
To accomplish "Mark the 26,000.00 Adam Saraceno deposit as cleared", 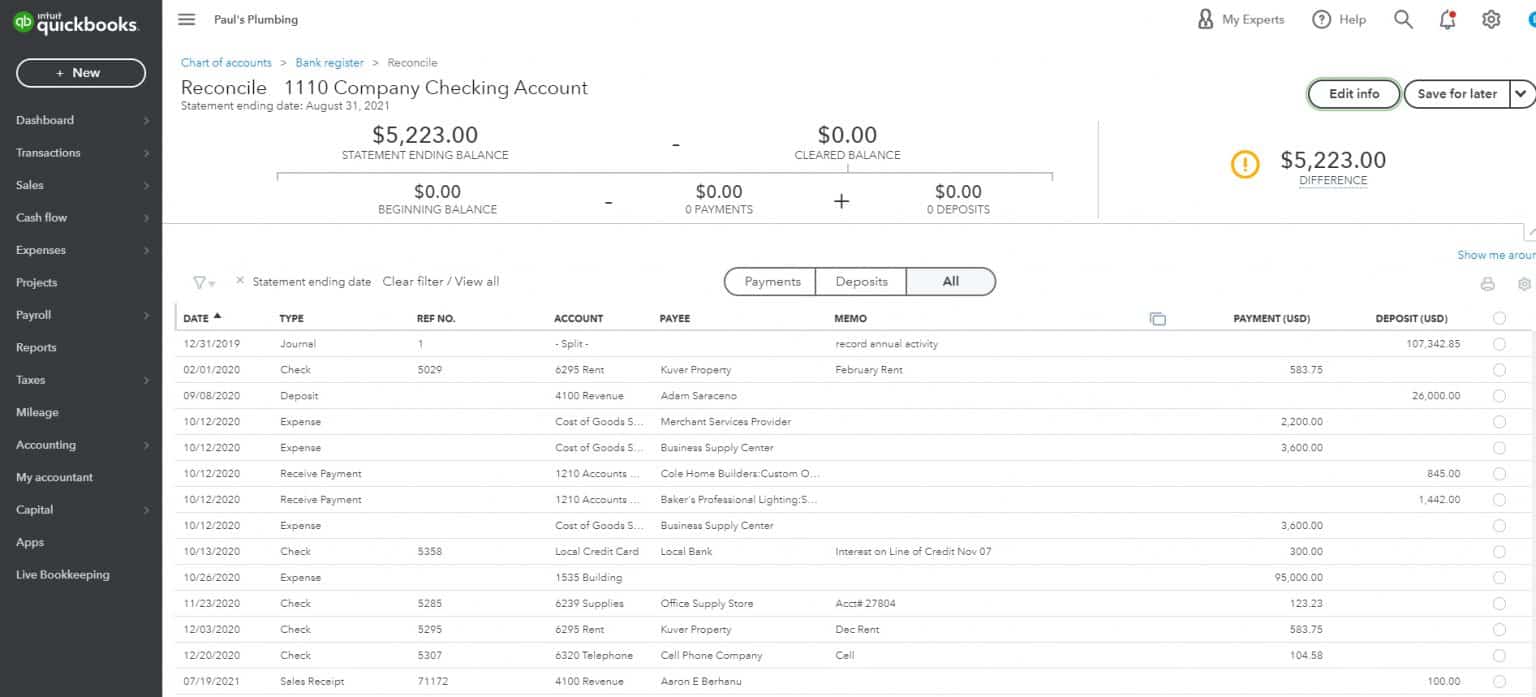I will 1499,395.
